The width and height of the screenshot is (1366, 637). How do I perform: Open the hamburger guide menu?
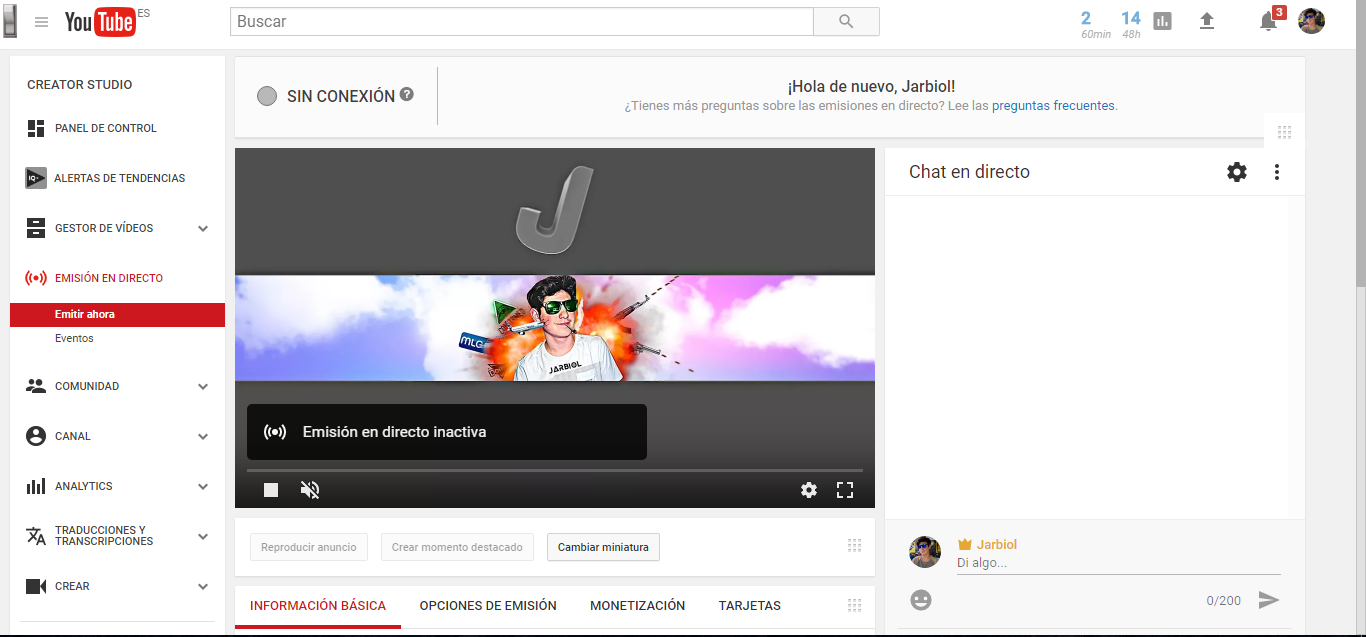coord(41,22)
